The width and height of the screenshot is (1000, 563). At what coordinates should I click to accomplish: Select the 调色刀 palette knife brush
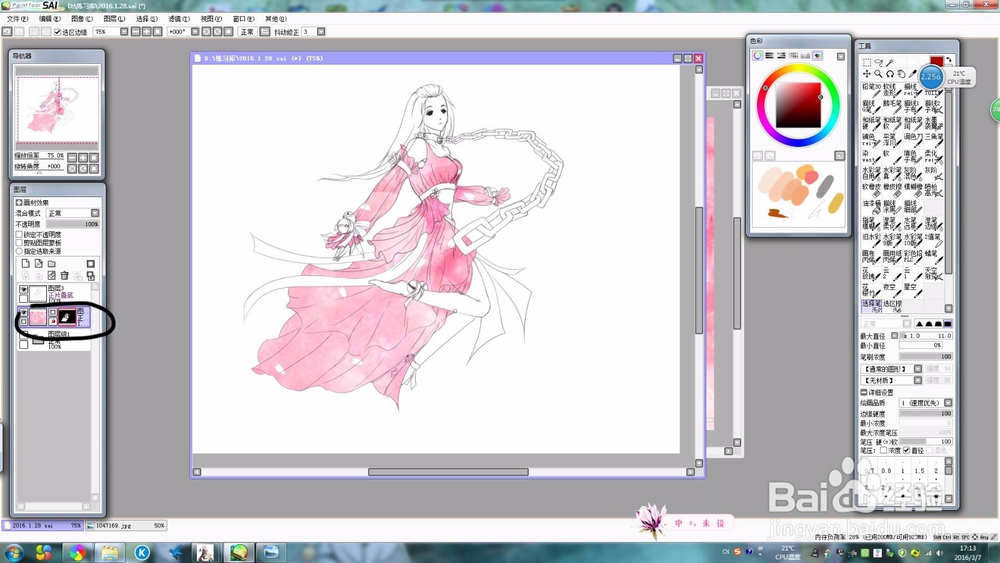coord(913,140)
